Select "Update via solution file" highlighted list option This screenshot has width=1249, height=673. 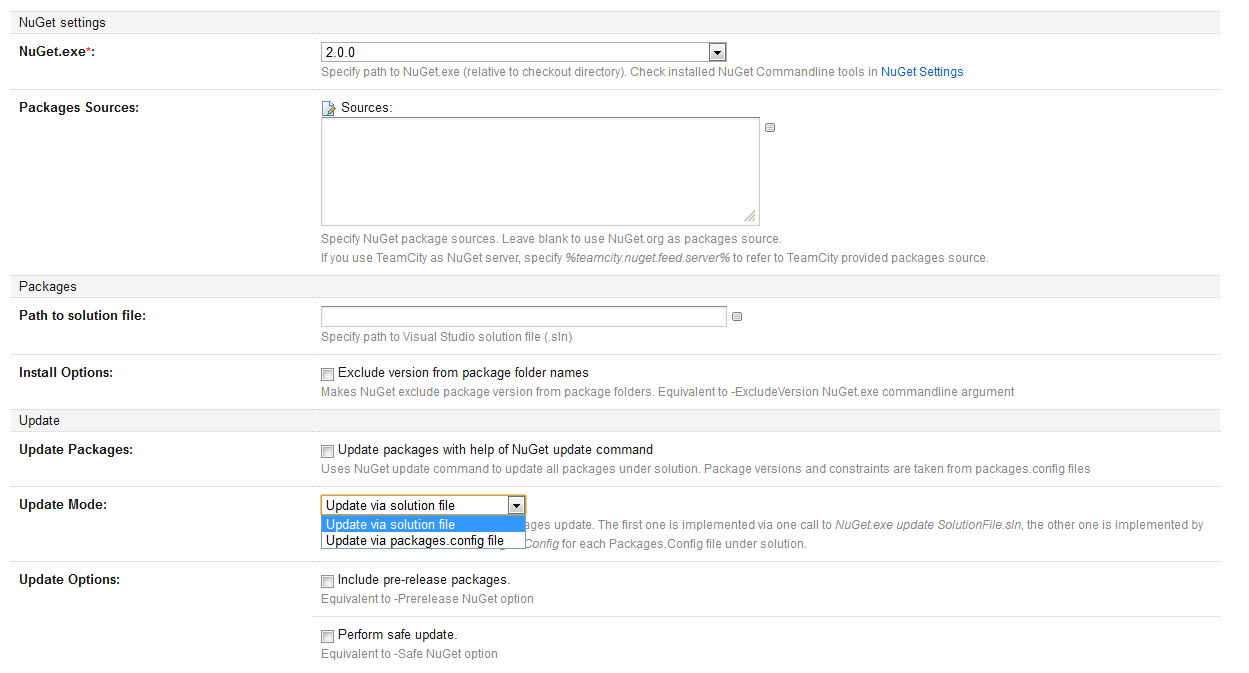pyautogui.click(x=422, y=524)
